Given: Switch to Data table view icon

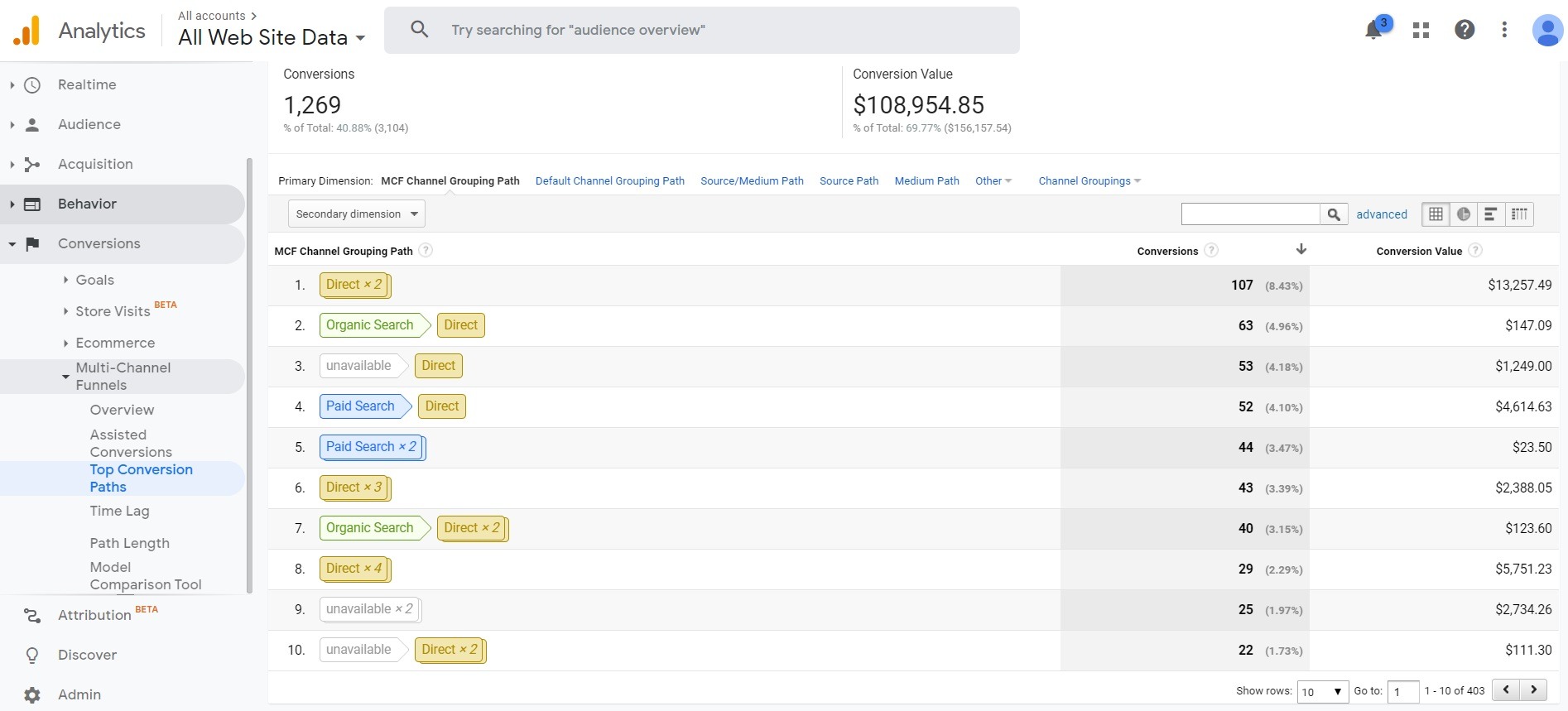Looking at the screenshot, I should pyautogui.click(x=1436, y=214).
